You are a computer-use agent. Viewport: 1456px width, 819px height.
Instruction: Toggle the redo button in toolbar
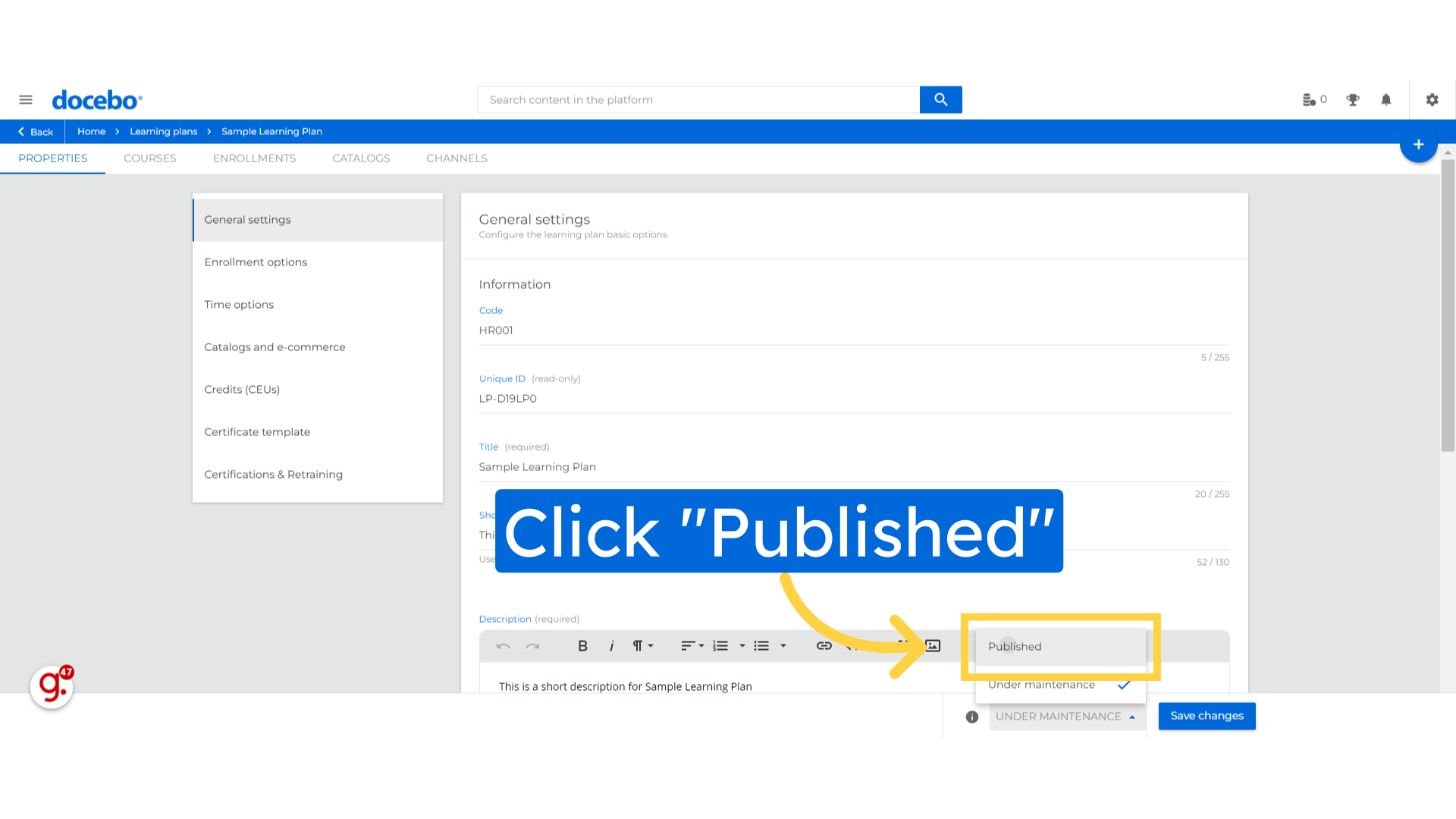[x=533, y=646]
